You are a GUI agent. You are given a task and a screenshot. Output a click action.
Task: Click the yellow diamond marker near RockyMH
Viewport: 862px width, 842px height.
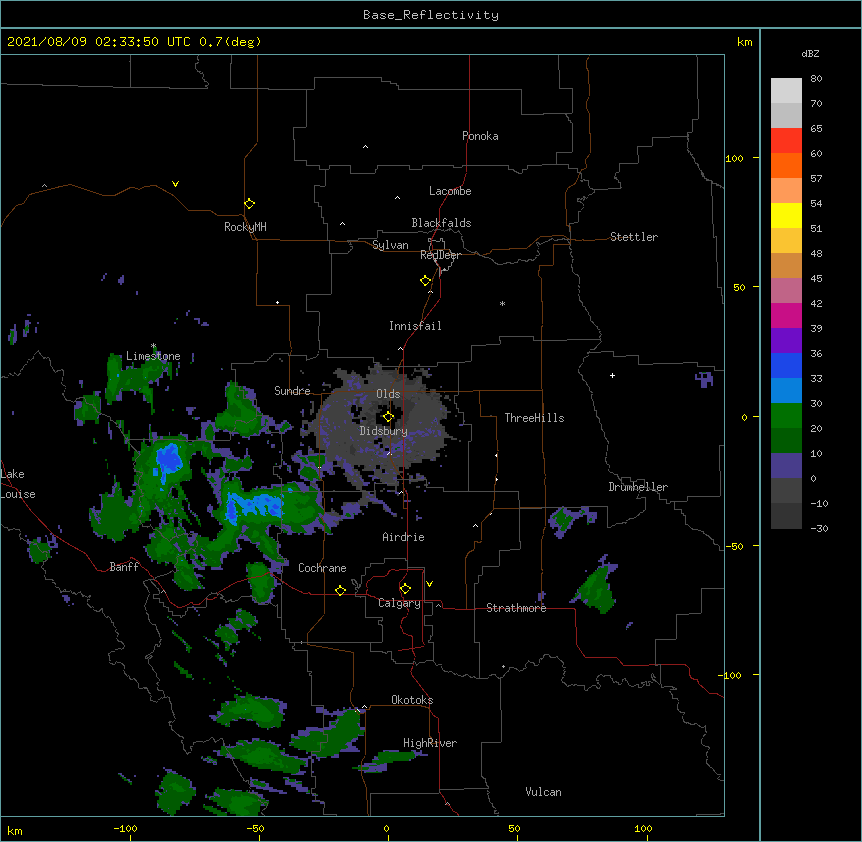(x=250, y=204)
